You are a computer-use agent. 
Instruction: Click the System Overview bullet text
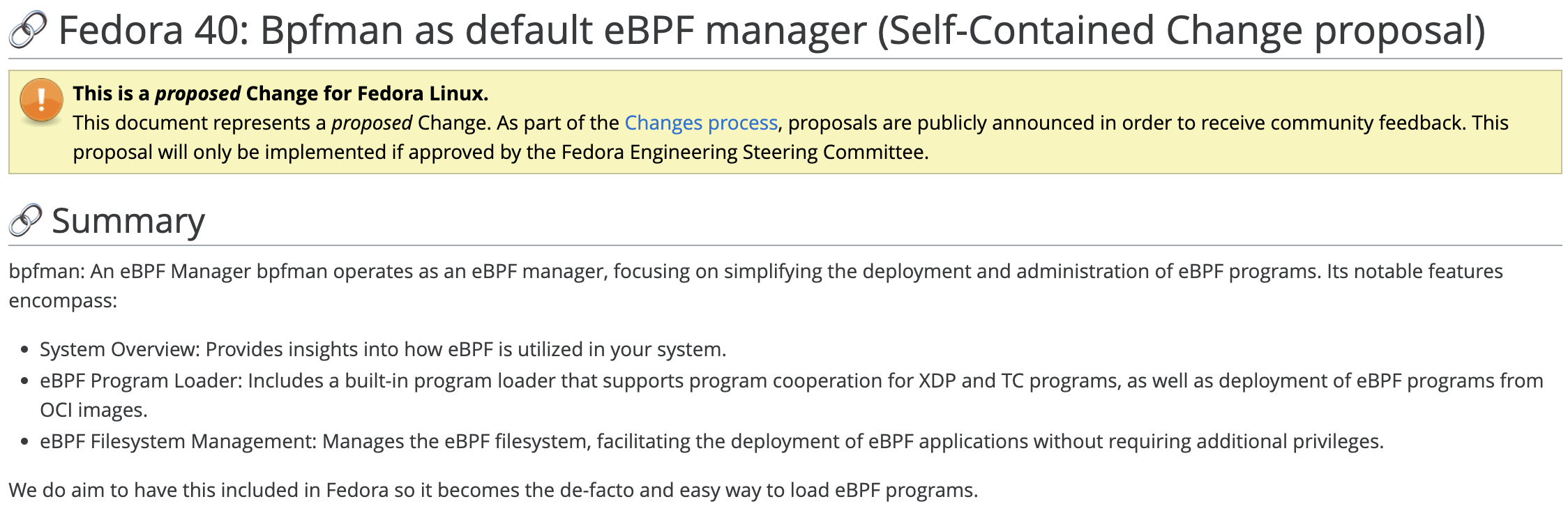(x=383, y=349)
